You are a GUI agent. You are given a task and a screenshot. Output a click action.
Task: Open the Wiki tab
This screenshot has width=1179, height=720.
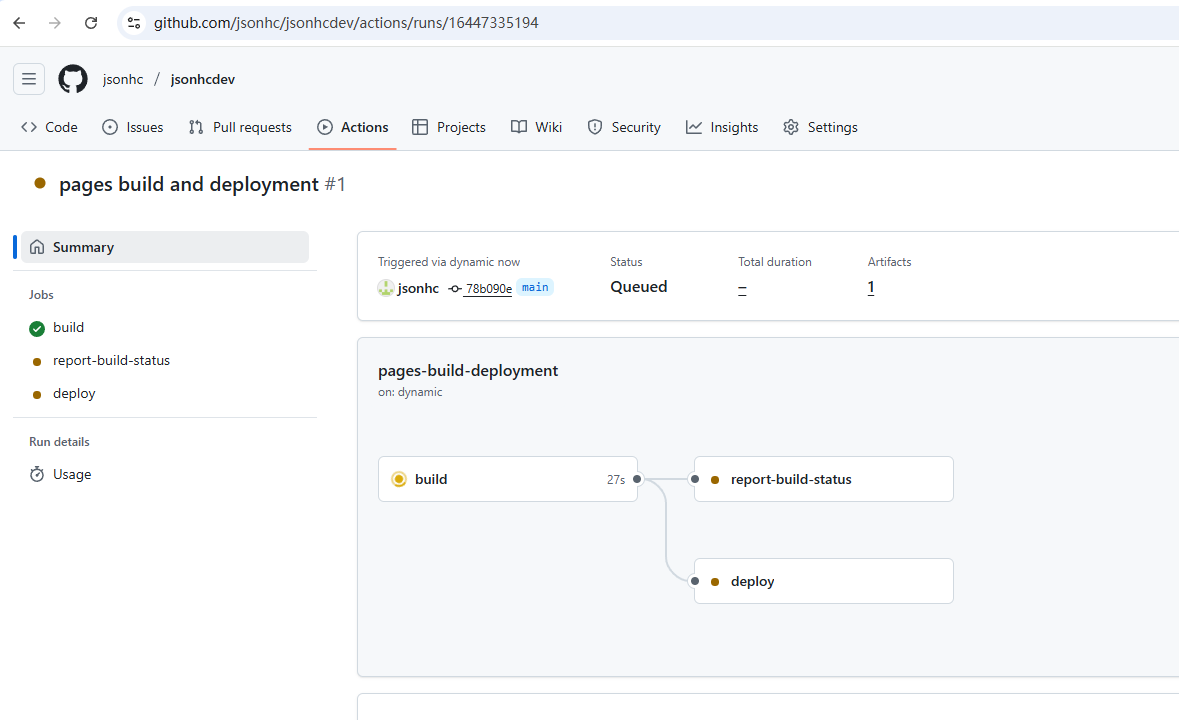tap(536, 128)
